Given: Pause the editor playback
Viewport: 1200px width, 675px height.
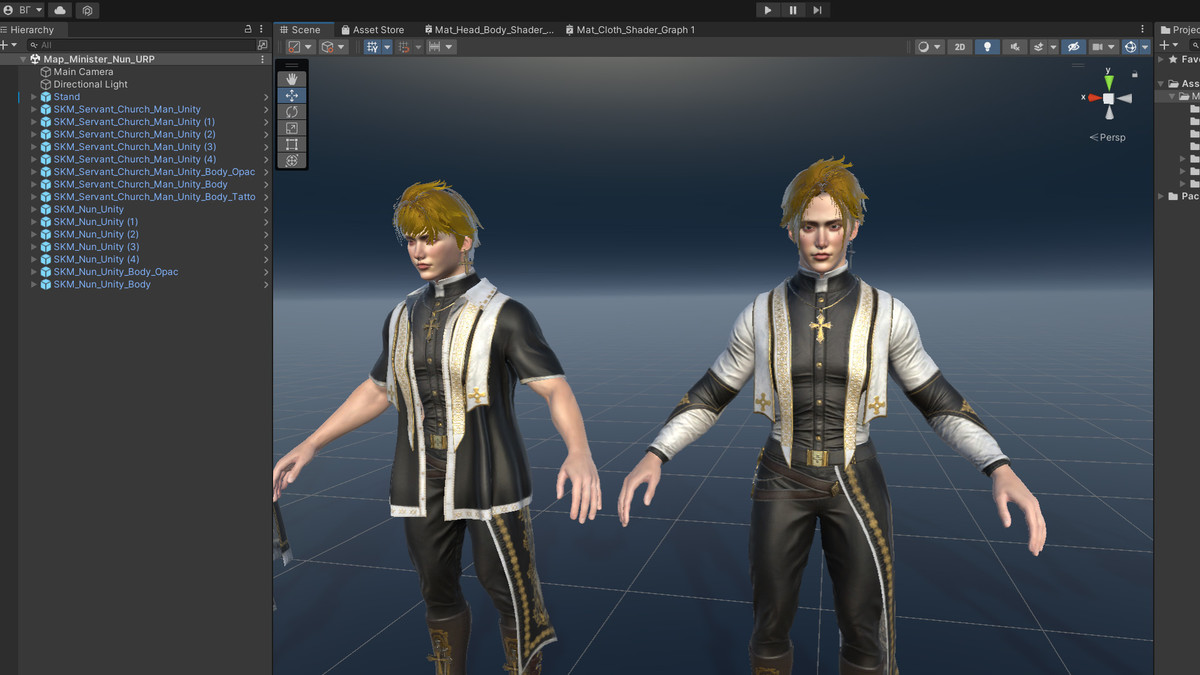Looking at the screenshot, I should (793, 10).
